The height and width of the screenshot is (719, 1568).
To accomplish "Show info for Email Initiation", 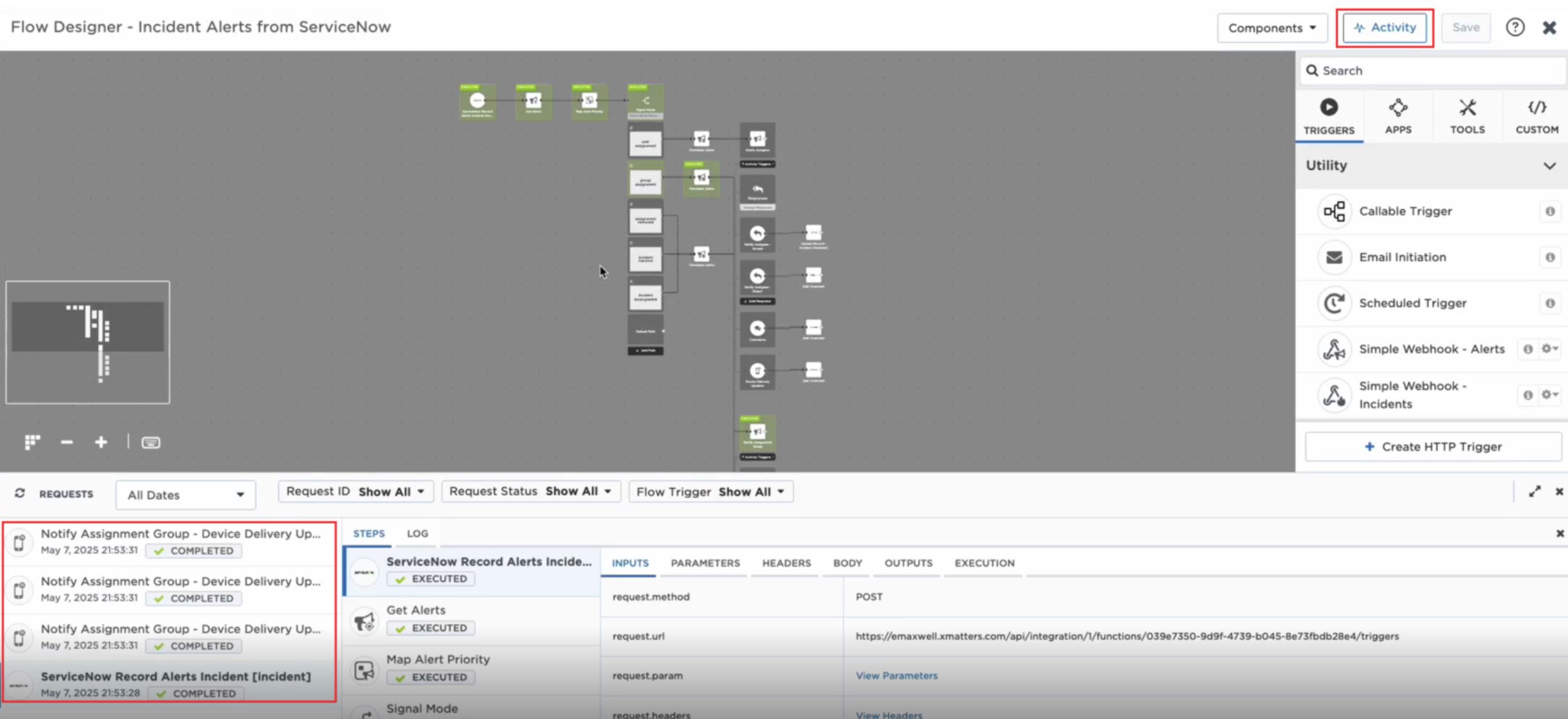I will click(1550, 257).
